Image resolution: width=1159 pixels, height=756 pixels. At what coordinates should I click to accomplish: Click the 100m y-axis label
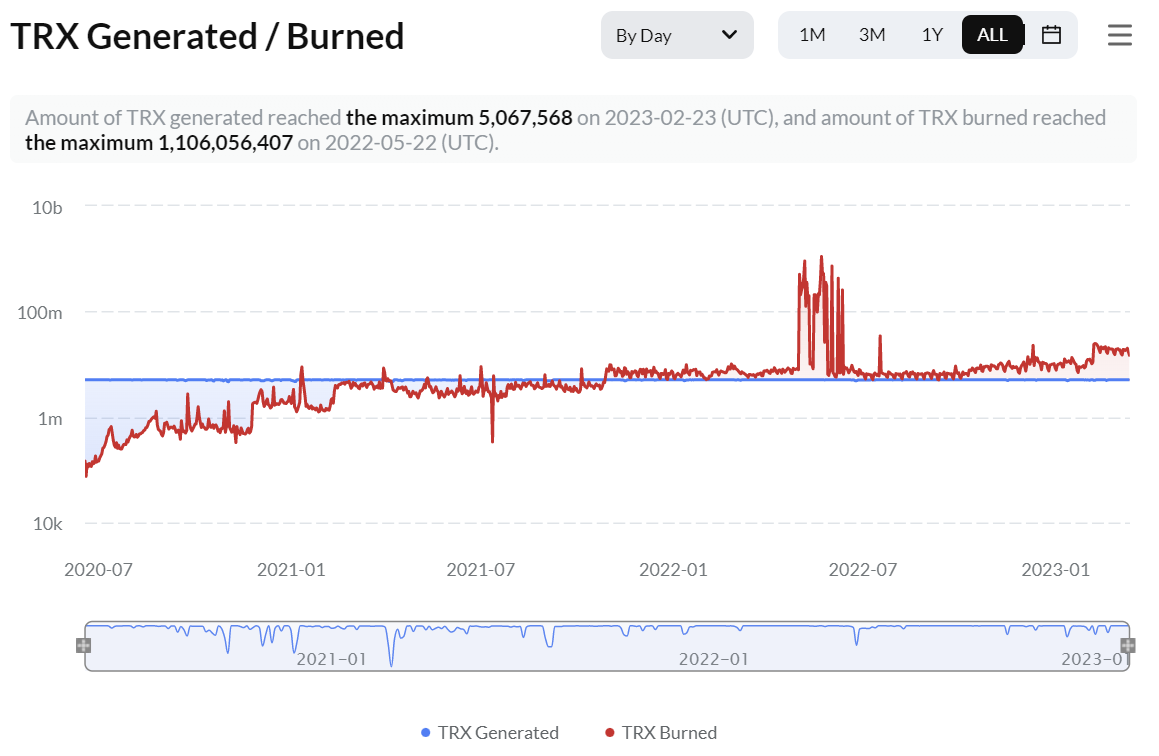coord(40,313)
